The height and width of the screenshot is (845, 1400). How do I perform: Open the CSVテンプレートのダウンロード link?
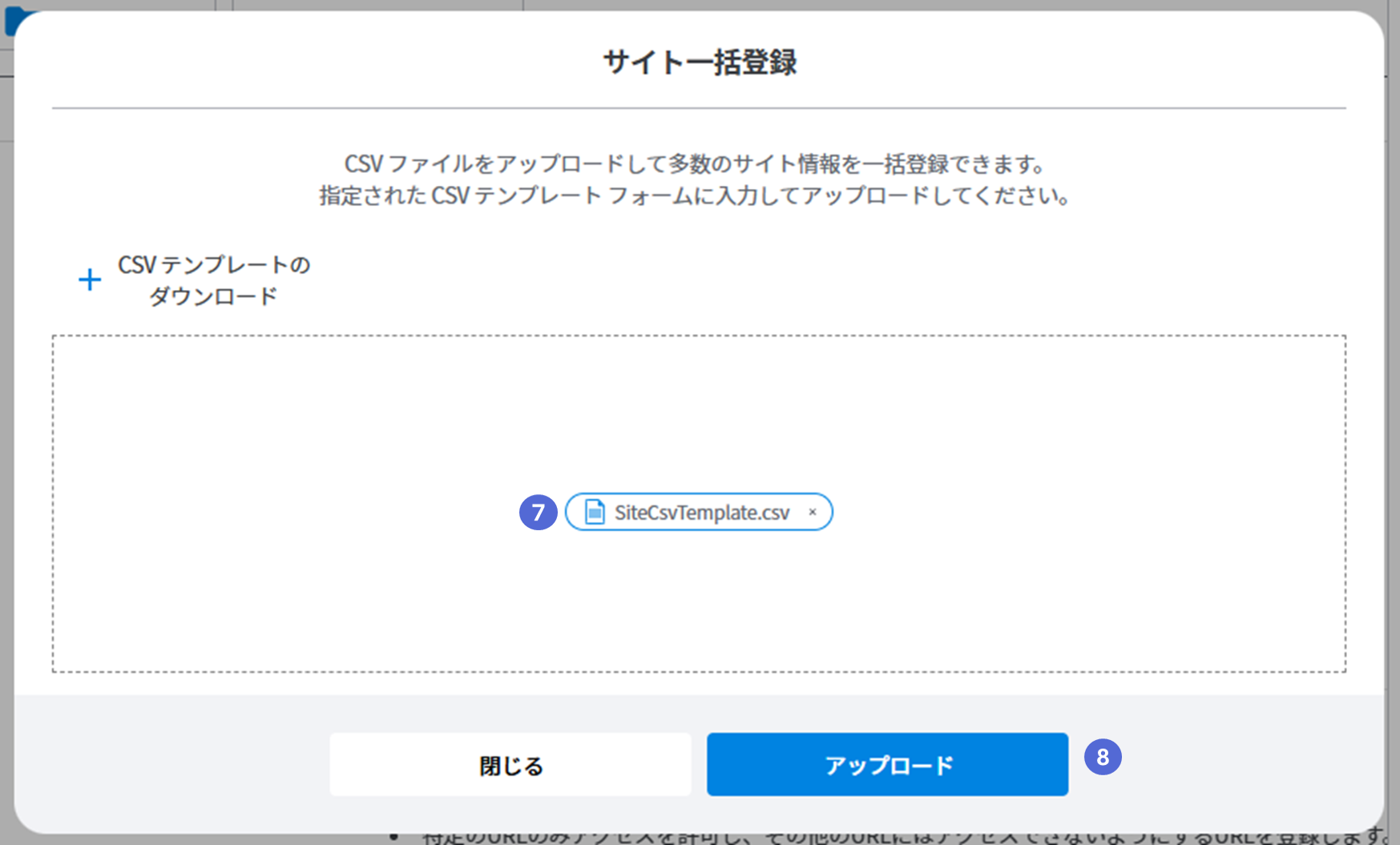tap(213, 280)
